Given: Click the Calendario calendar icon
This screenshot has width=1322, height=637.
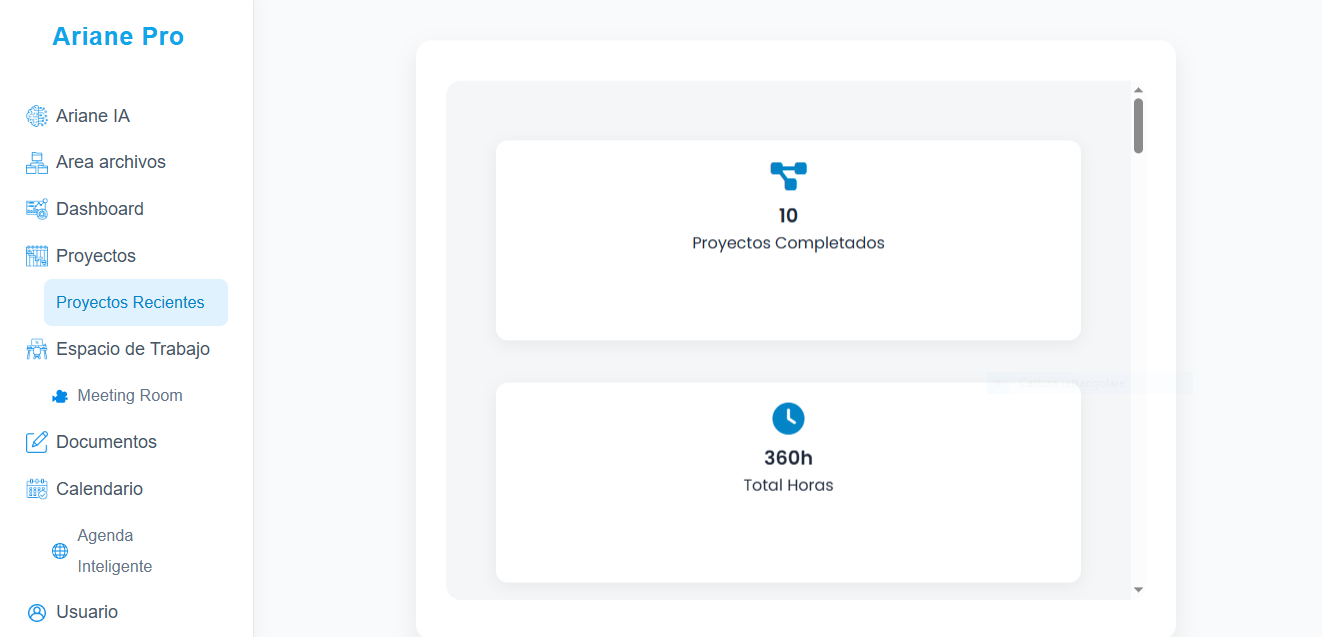Looking at the screenshot, I should (x=37, y=489).
